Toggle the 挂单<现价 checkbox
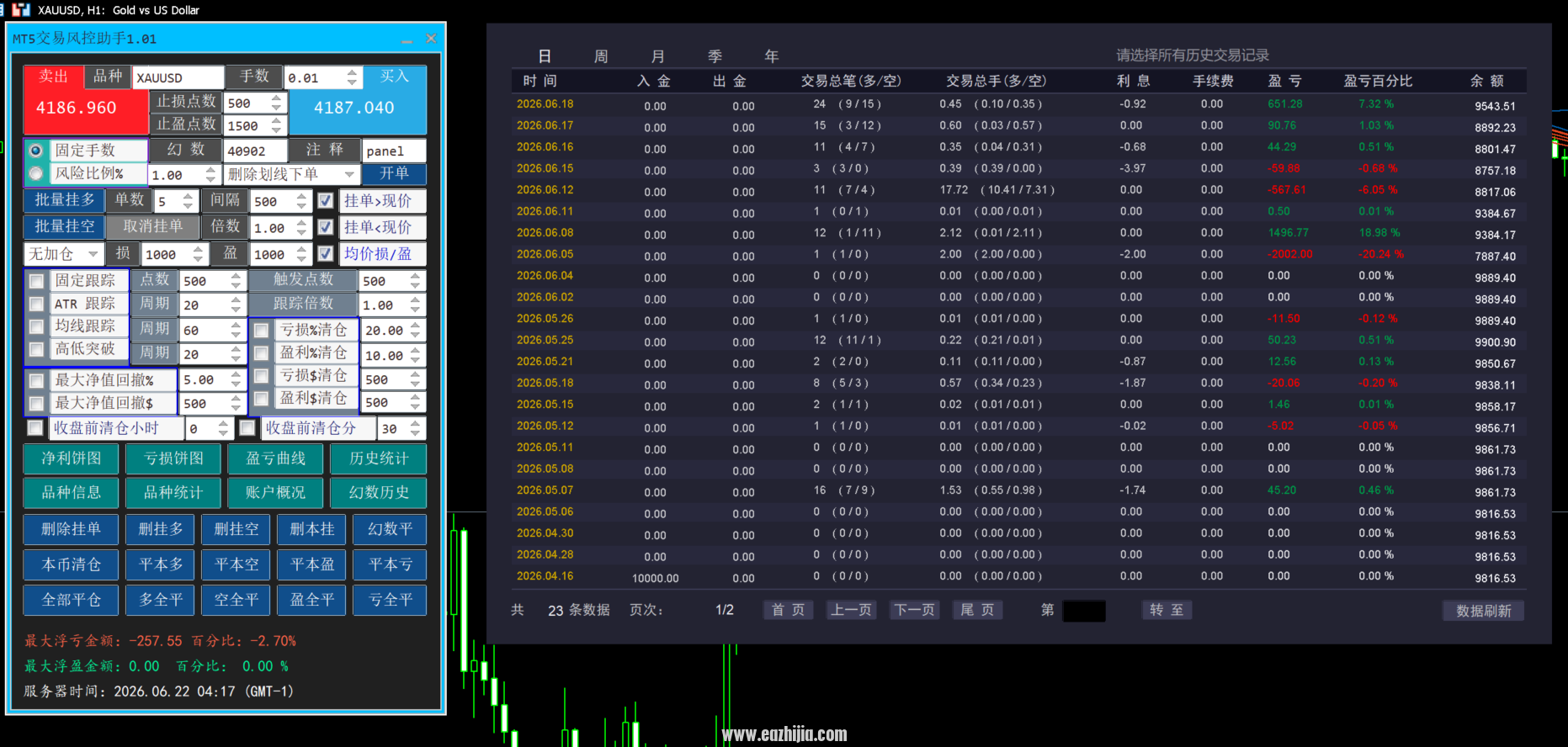The height and width of the screenshot is (747, 1568). click(326, 227)
